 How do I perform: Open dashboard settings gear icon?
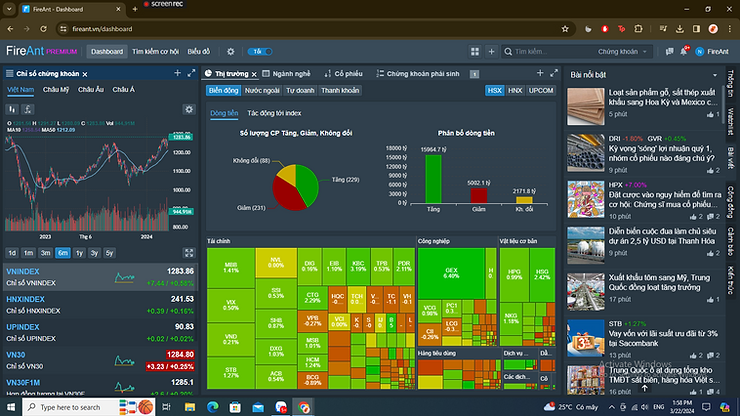[230, 51]
